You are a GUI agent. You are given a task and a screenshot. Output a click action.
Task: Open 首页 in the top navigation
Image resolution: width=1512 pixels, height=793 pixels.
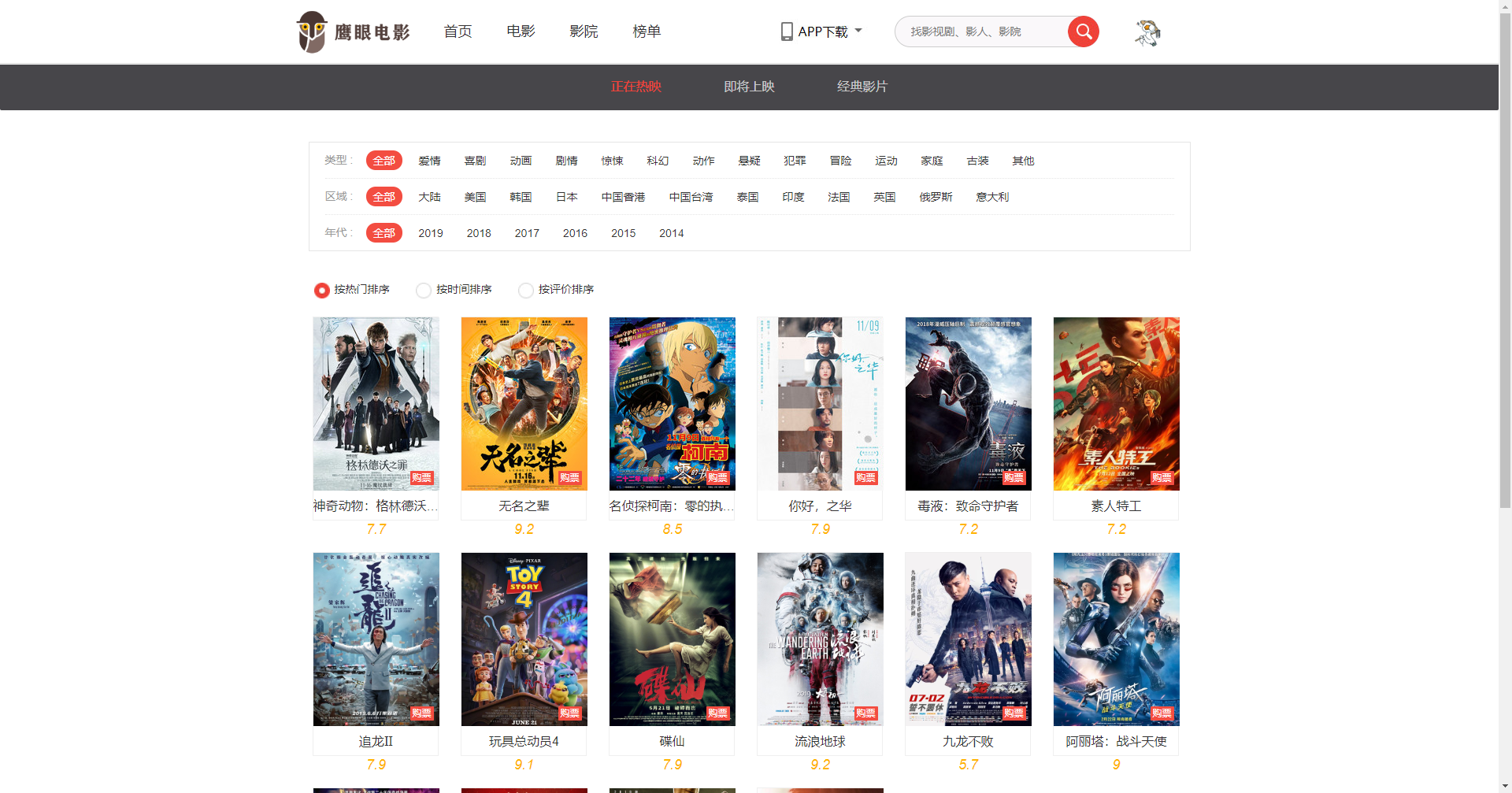pyautogui.click(x=458, y=31)
